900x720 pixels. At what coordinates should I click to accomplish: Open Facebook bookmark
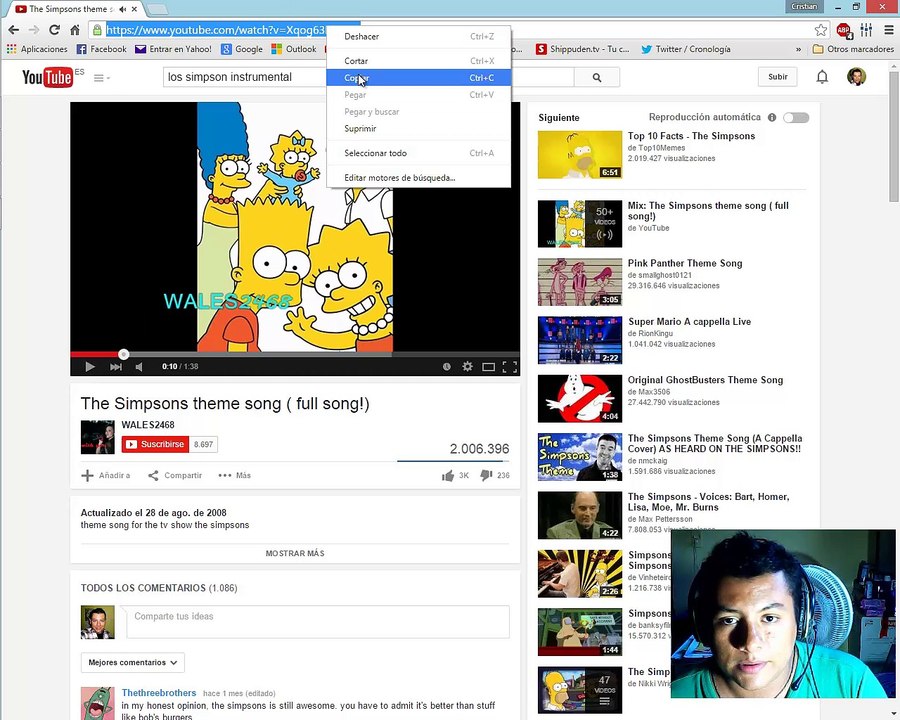pyautogui.click(x=102, y=49)
